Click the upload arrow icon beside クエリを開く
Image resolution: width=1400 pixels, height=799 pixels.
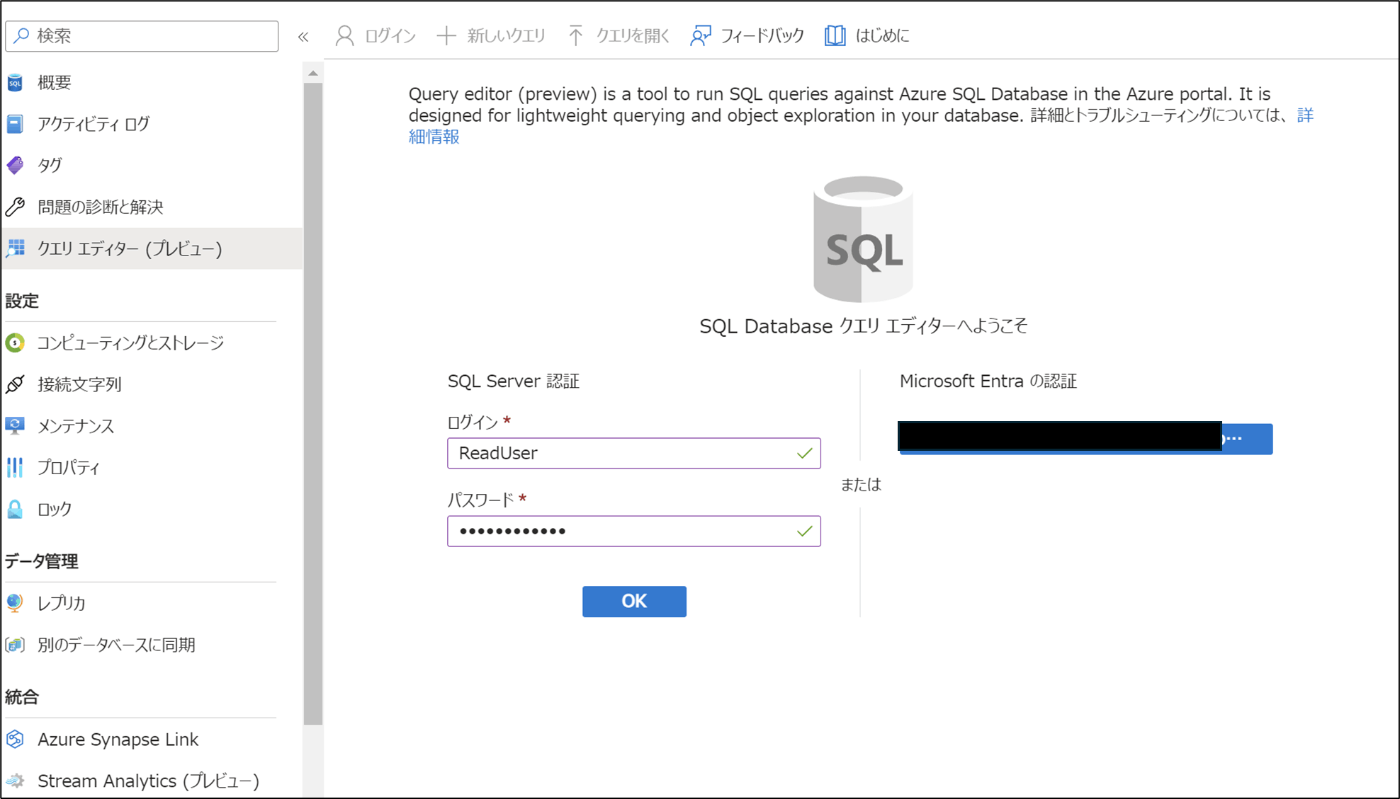tap(575, 36)
